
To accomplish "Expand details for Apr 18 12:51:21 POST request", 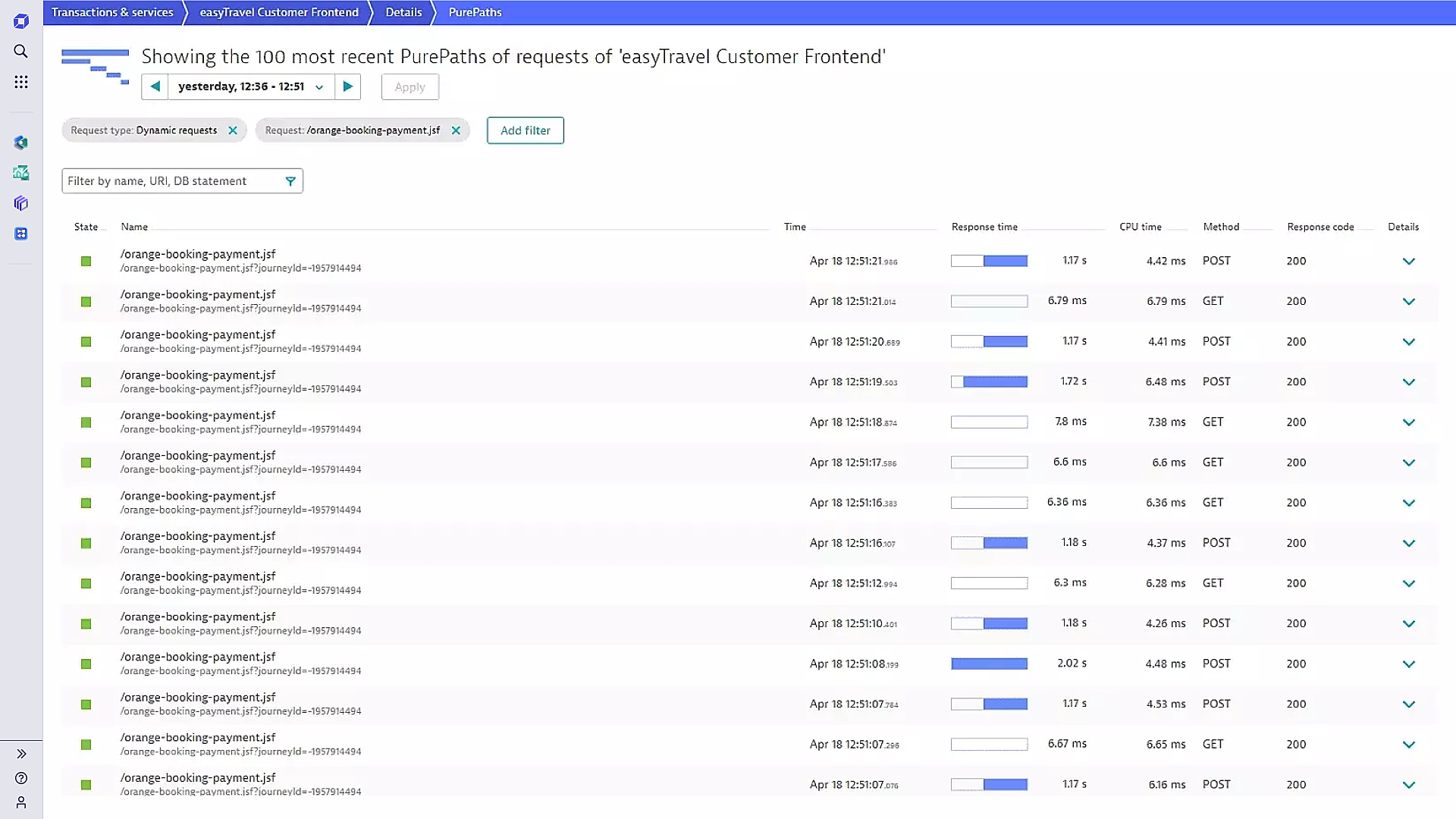I will point(1408,261).
